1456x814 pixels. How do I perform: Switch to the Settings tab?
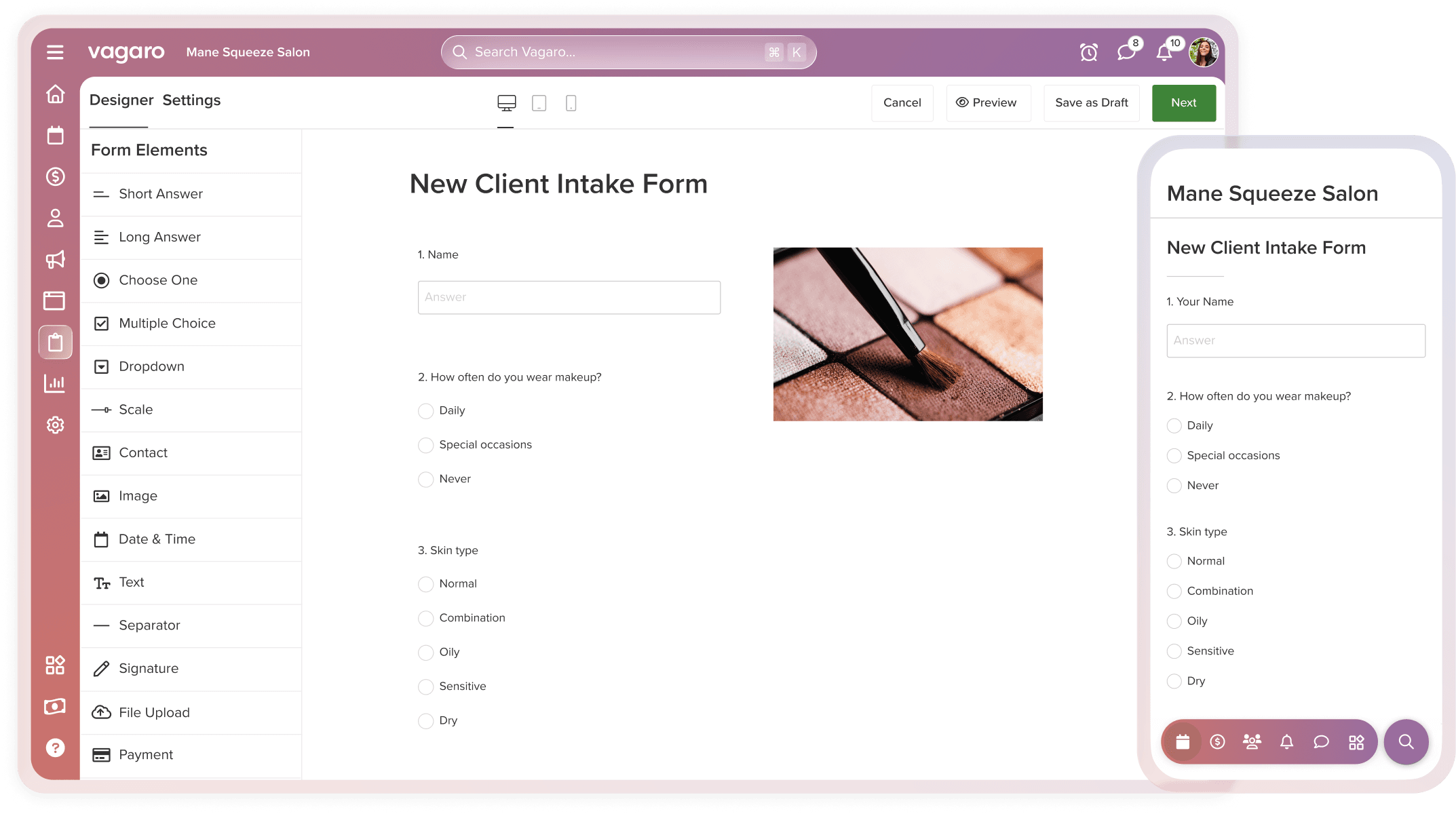tap(191, 100)
